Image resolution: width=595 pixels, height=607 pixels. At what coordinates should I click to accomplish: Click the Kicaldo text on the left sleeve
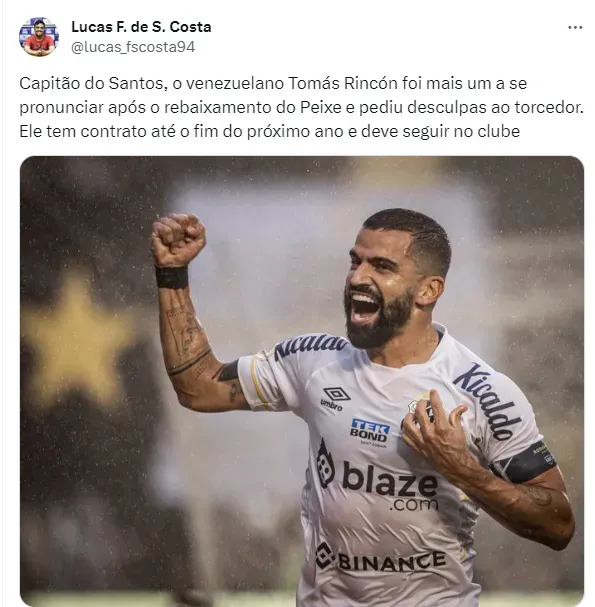pyautogui.click(x=310, y=346)
